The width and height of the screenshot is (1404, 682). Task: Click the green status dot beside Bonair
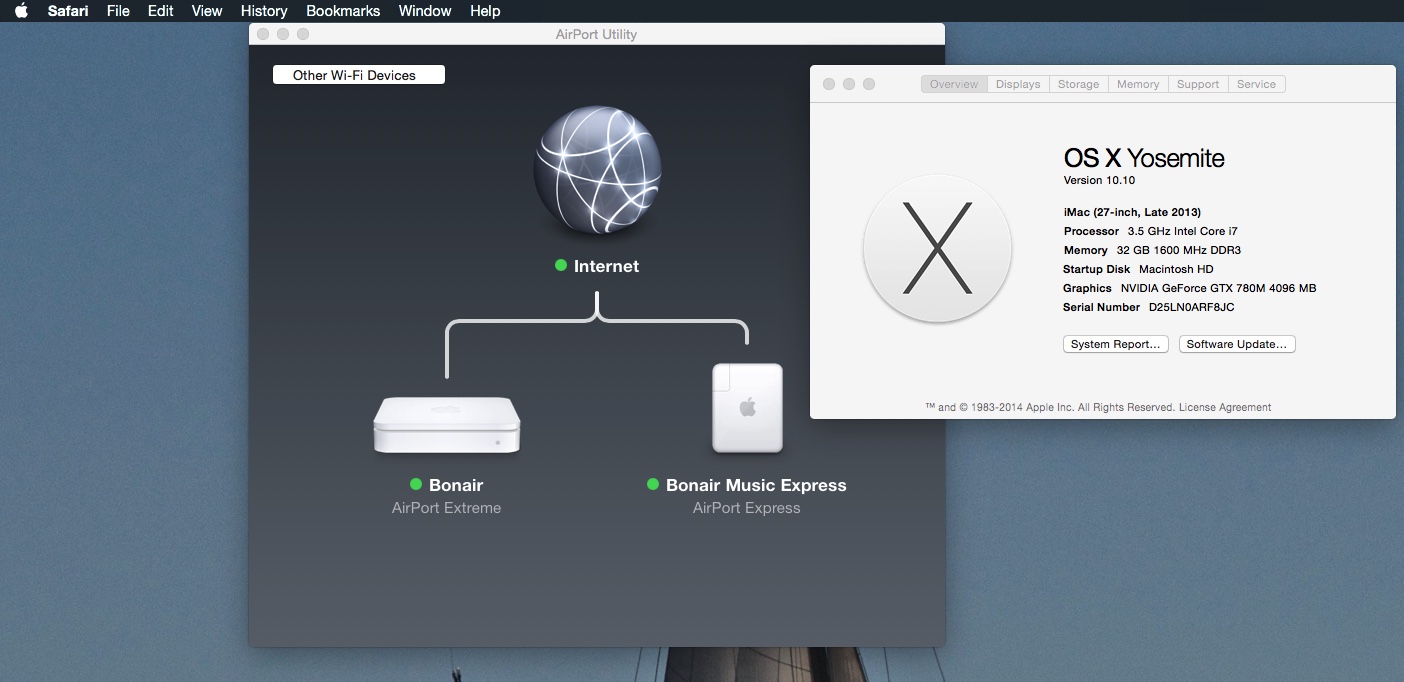pyautogui.click(x=416, y=484)
